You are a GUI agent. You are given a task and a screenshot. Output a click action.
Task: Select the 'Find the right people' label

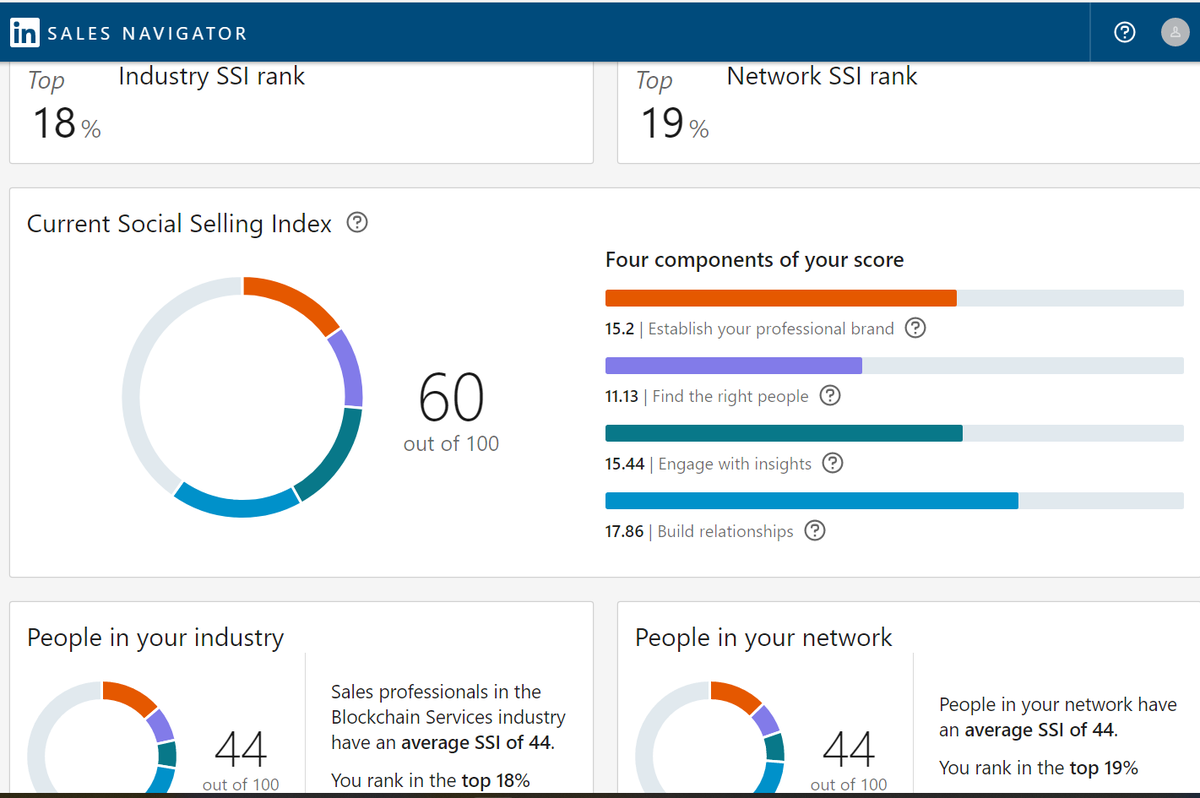coord(729,396)
